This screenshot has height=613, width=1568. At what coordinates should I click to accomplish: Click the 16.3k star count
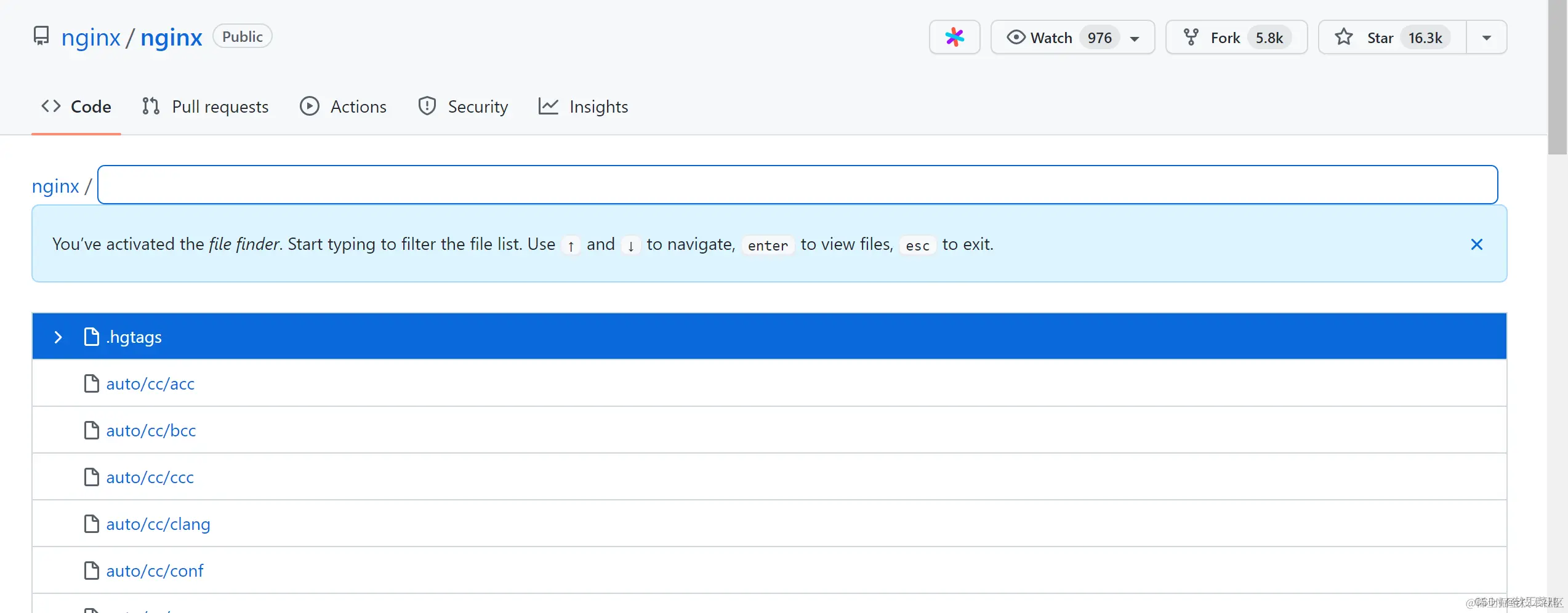pyautogui.click(x=1425, y=38)
